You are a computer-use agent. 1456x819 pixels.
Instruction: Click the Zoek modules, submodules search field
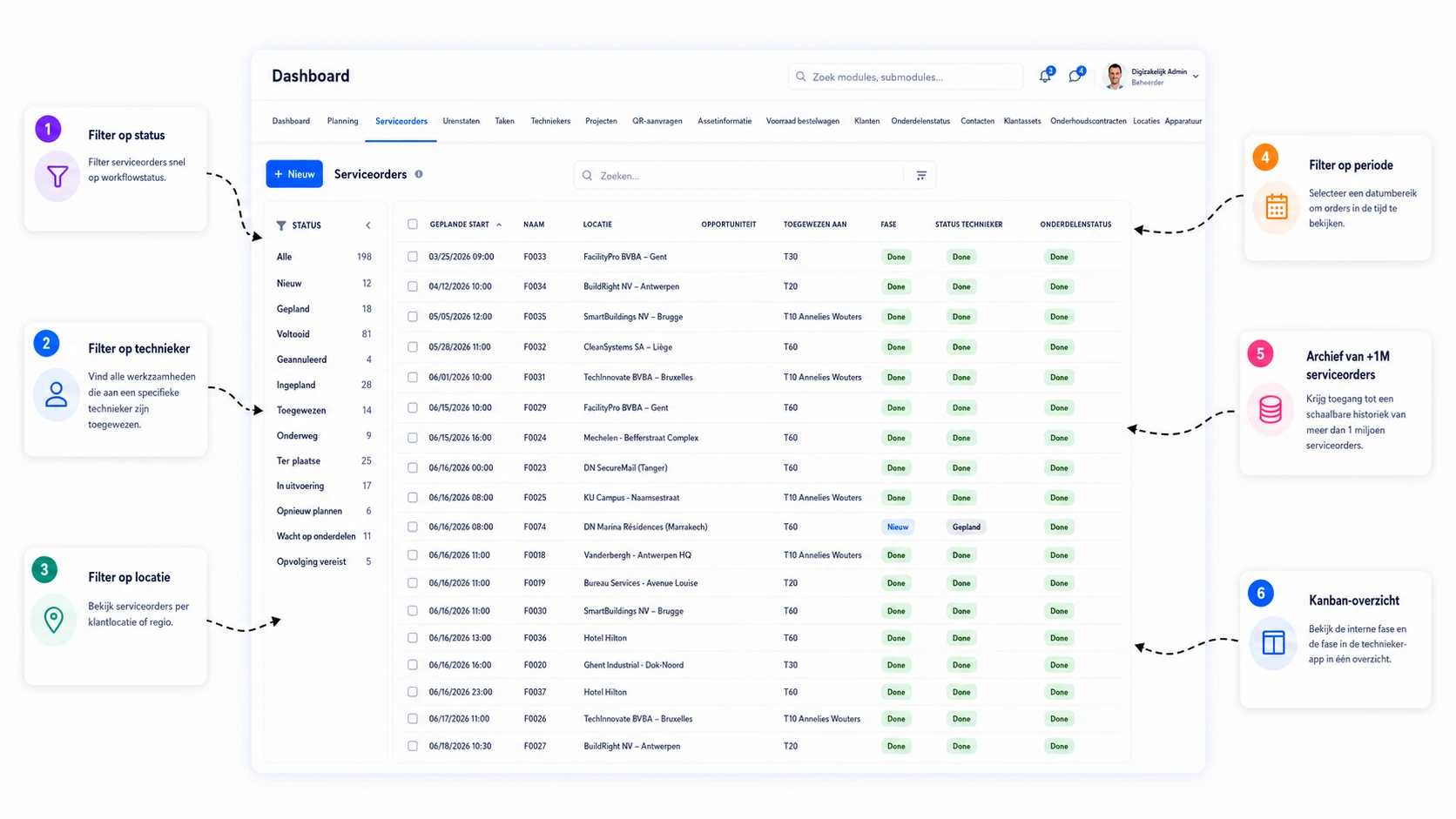pyautogui.click(x=905, y=77)
